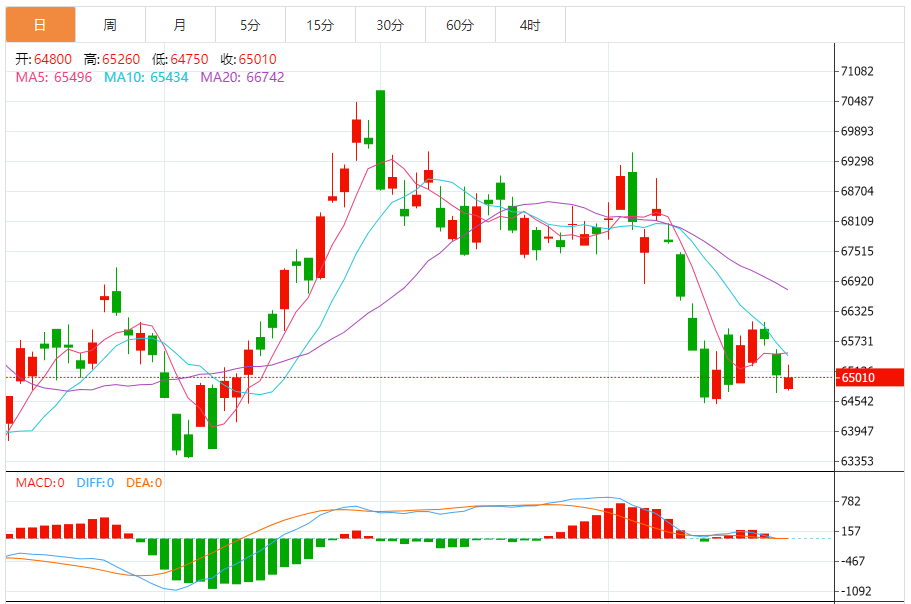Image resolution: width=911 pixels, height=604 pixels.
Task: Click the MA5: 65496 label
Action: [x=53, y=77]
